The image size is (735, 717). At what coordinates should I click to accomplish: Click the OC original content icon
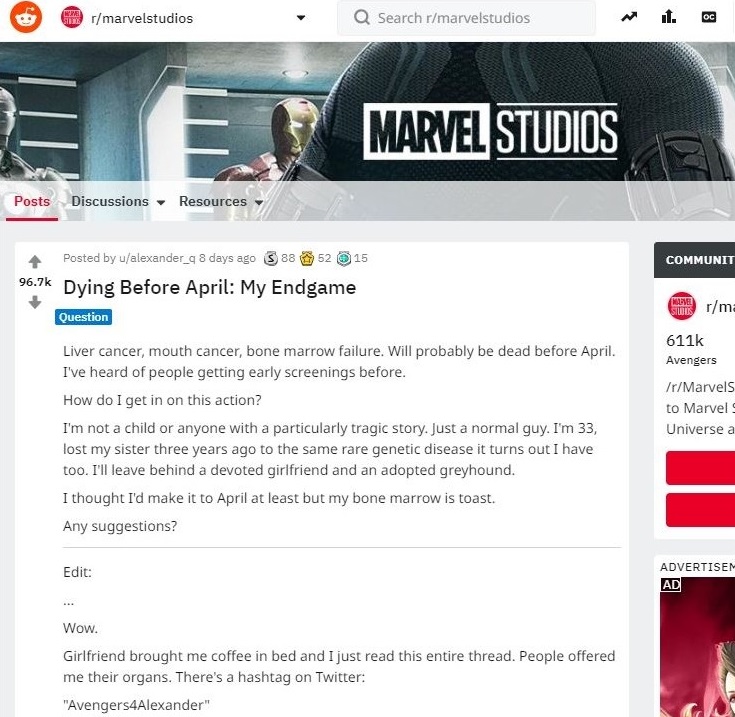709,18
